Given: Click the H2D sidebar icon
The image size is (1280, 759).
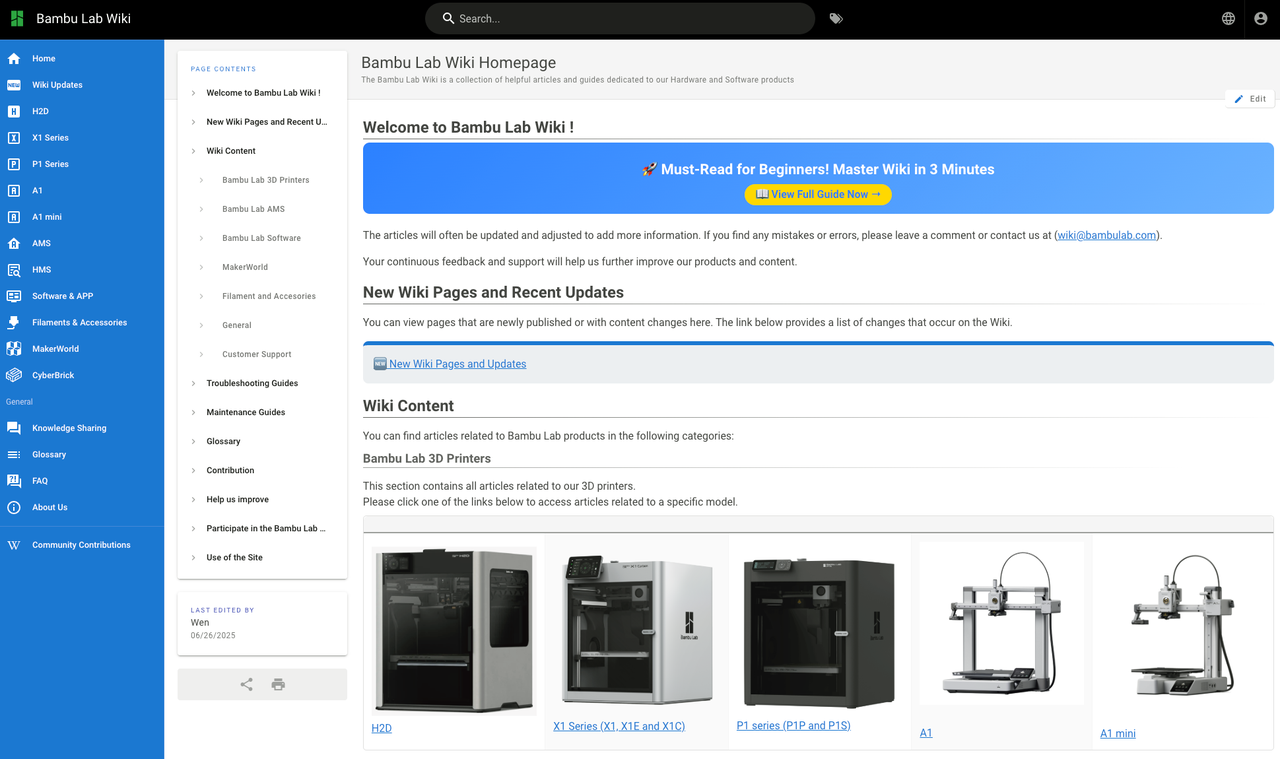Looking at the screenshot, I should tap(14, 112).
